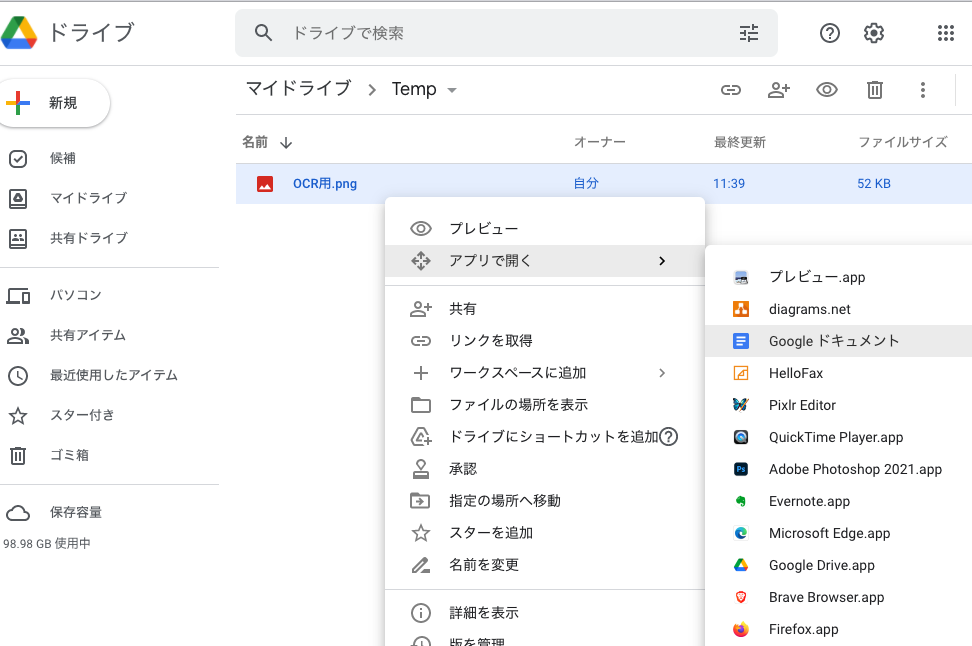The width and height of the screenshot is (972, 646).
Task: Open with プレビュー.app
Action: click(x=839, y=277)
